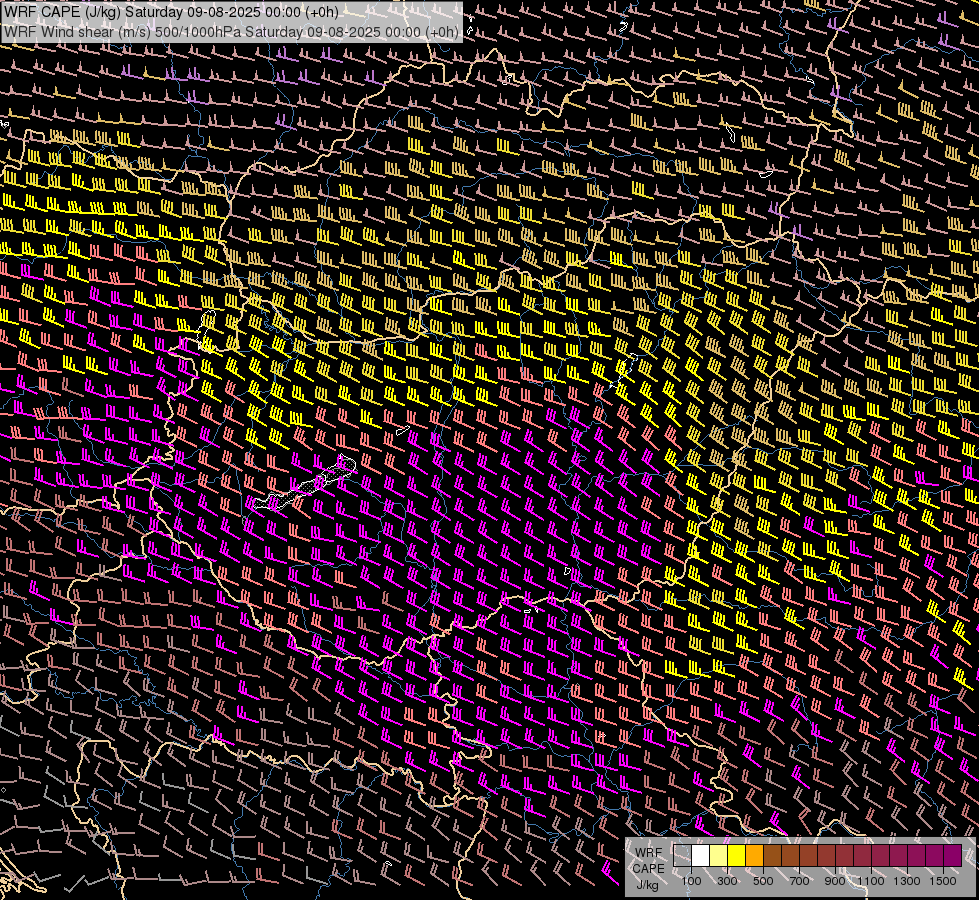Click the 1300 legend value label
979x900 pixels.
pyautogui.click(x=907, y=881)
